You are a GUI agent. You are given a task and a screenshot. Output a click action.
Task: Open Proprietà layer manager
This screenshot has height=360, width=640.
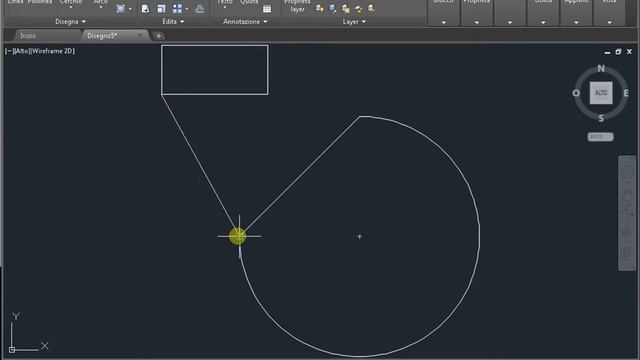[x=298, y=6]
